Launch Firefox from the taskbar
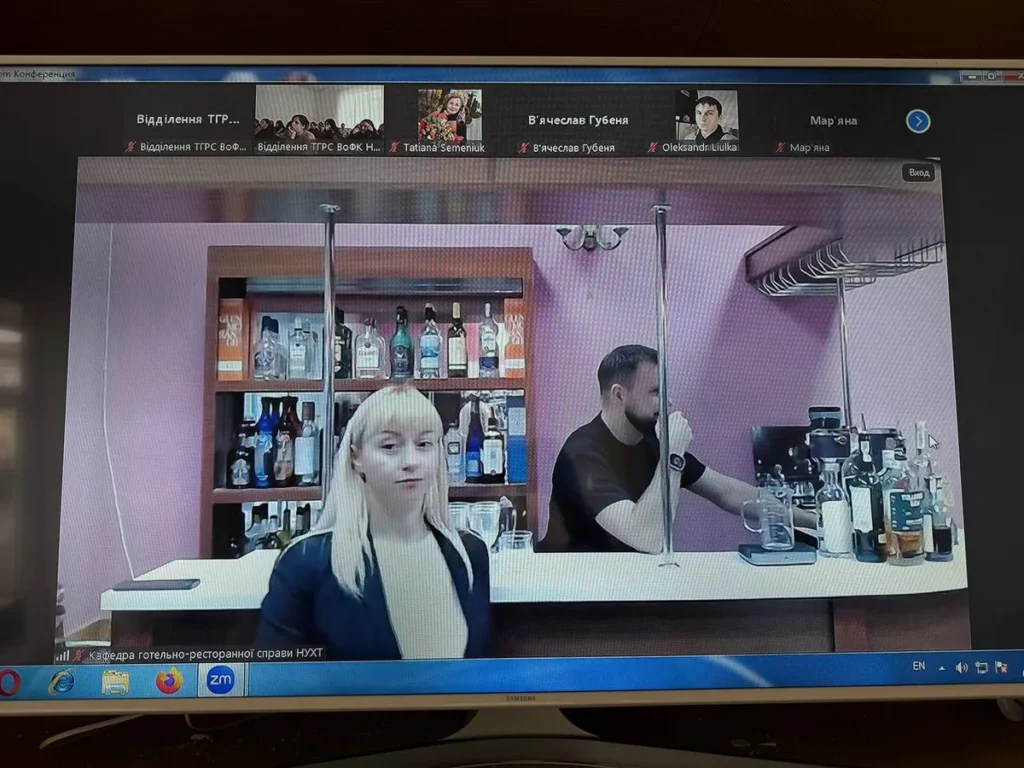1024x768 pixels. tap(169, 681)
